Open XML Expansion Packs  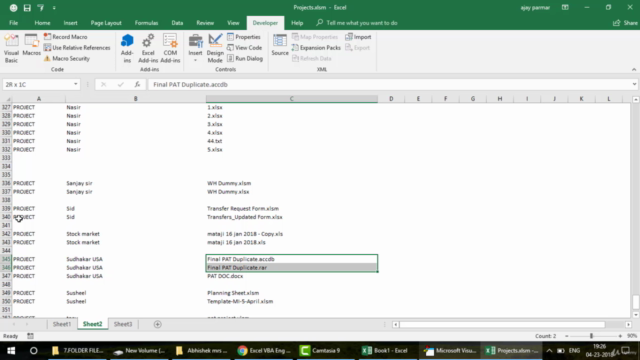pos(316,48)
